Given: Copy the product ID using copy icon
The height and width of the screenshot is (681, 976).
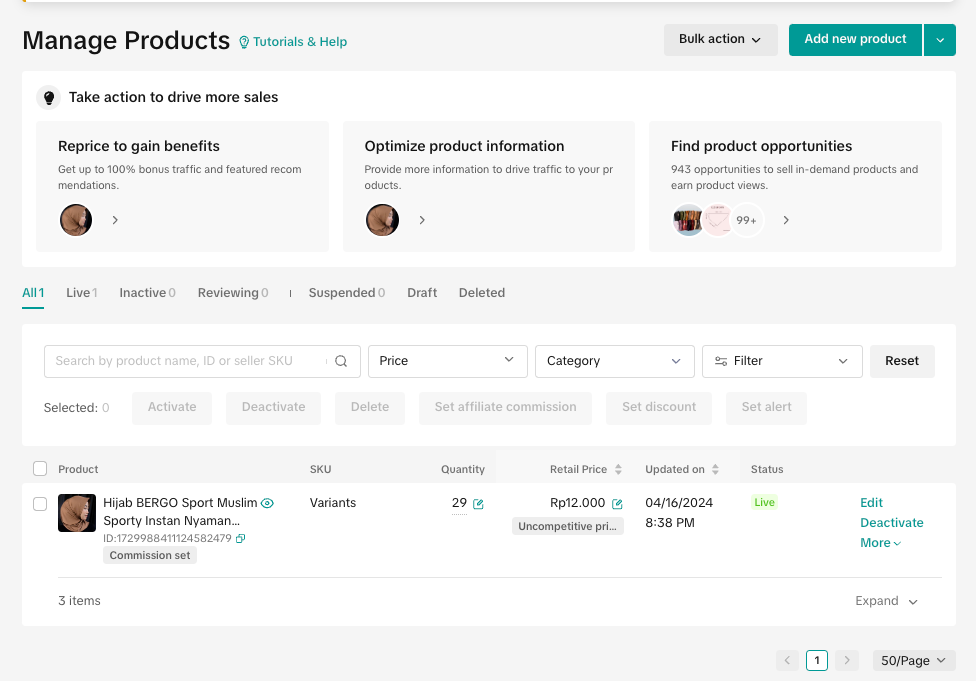Looking at the screenshot, I should [x=241, y=539].
